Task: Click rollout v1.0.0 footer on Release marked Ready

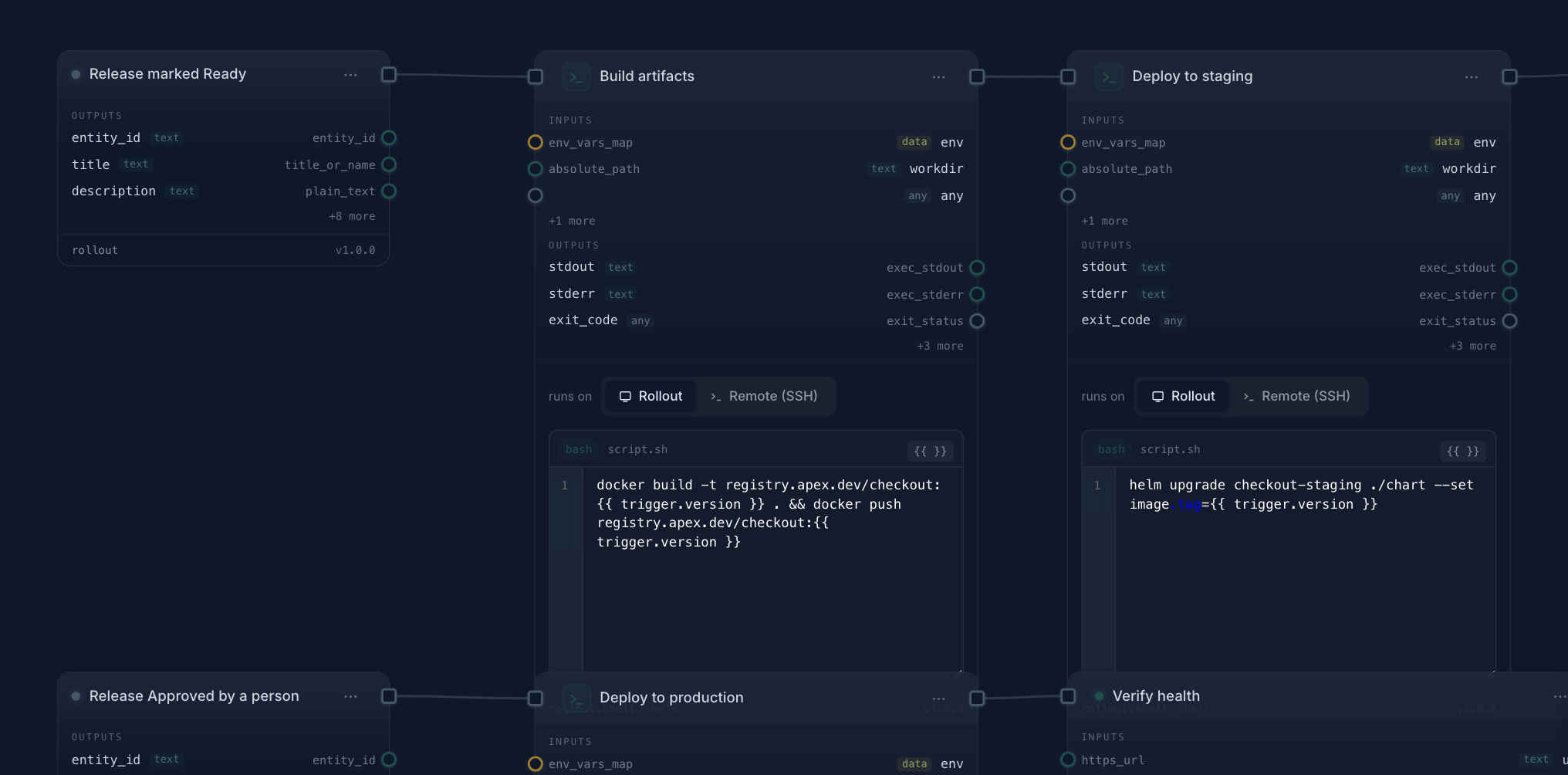Action: click(x=224, y=251)
